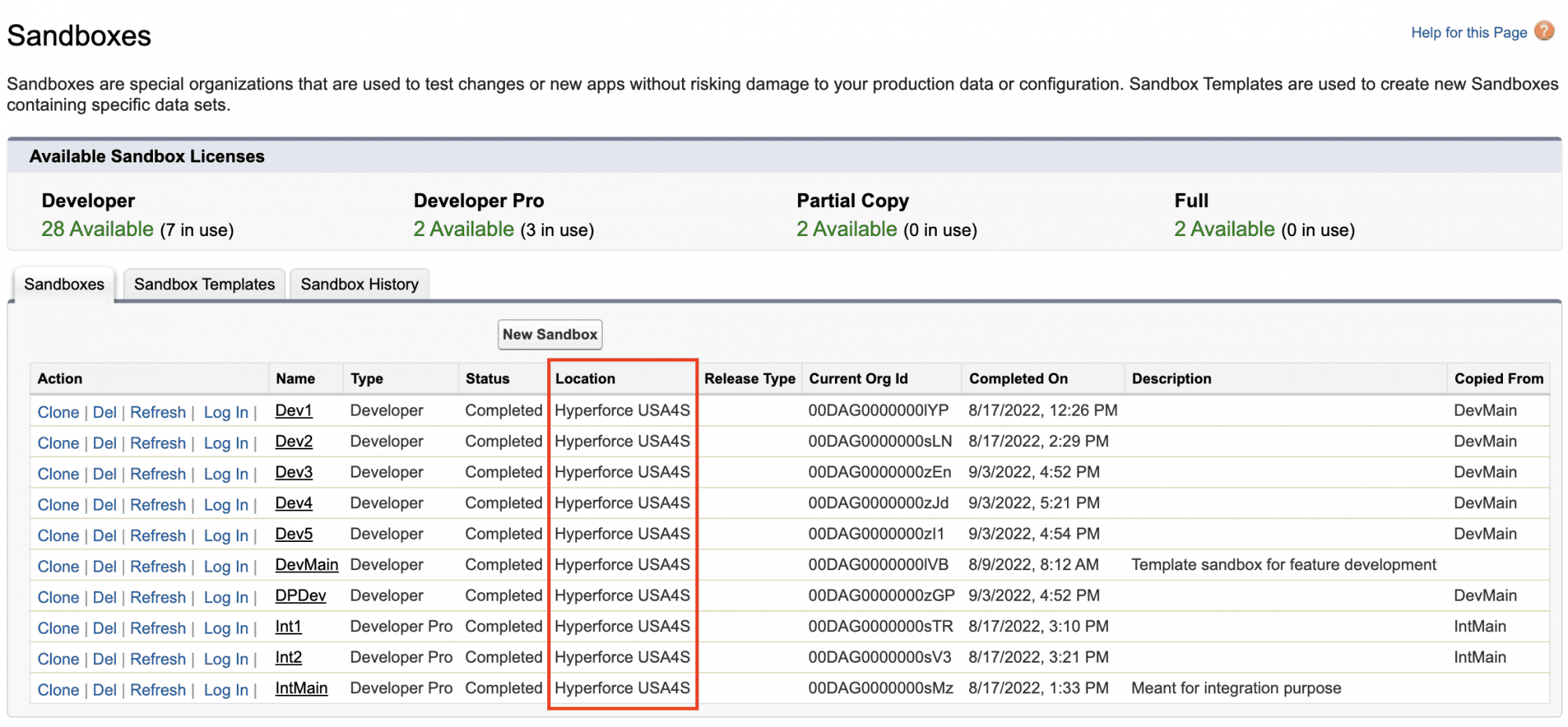Log in to the Dev4 sandbox
The width and height of the screenshot is (1568, 727).
pos(226,505)
